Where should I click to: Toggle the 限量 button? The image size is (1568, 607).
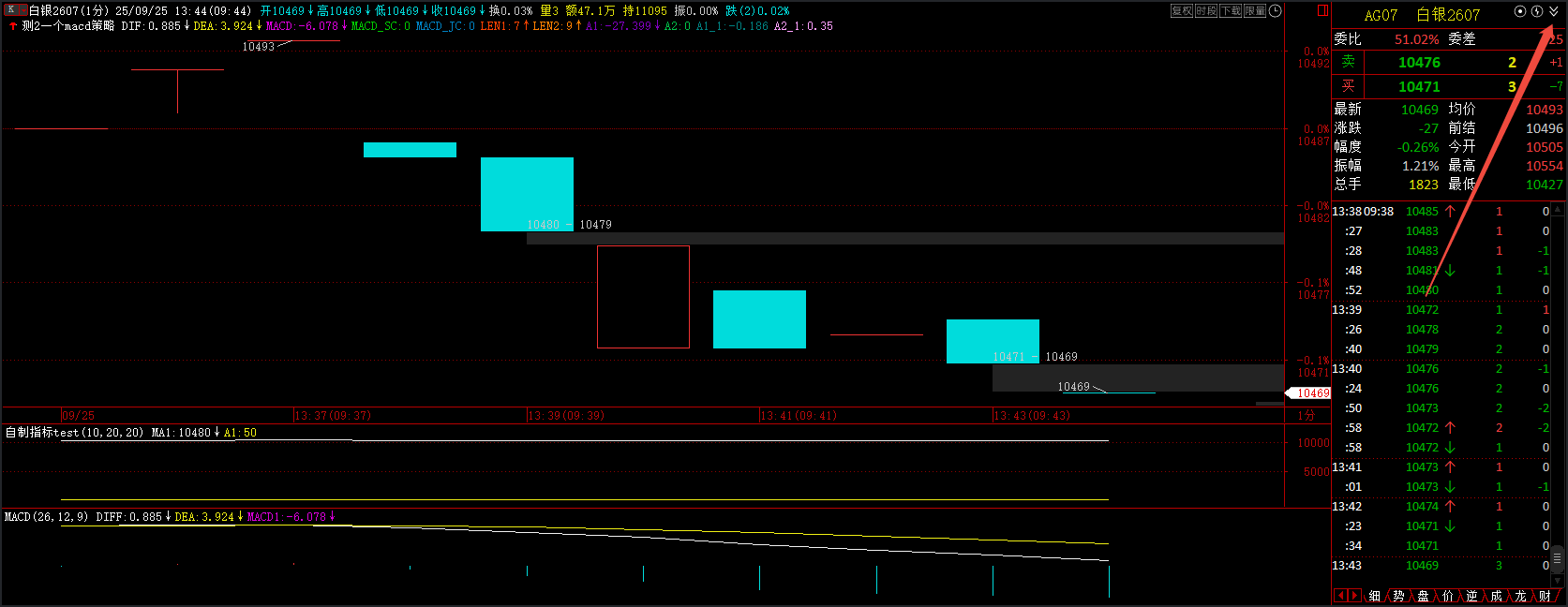[x=1255, y=11]
